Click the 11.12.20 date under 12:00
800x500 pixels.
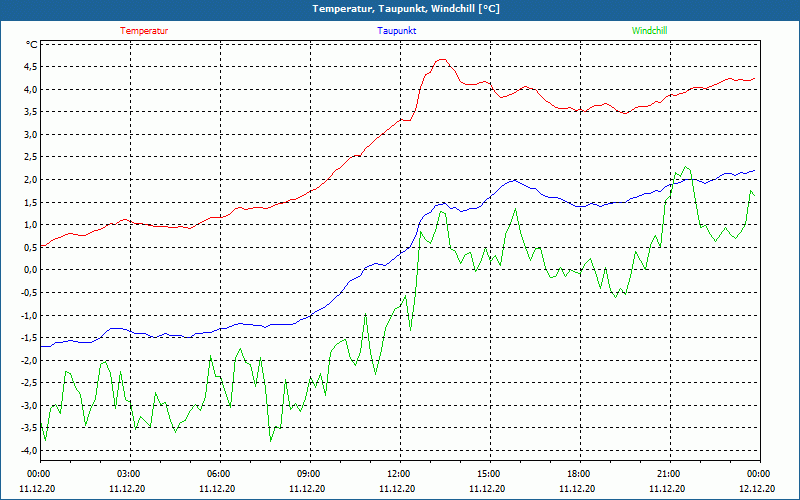(397, 488)
